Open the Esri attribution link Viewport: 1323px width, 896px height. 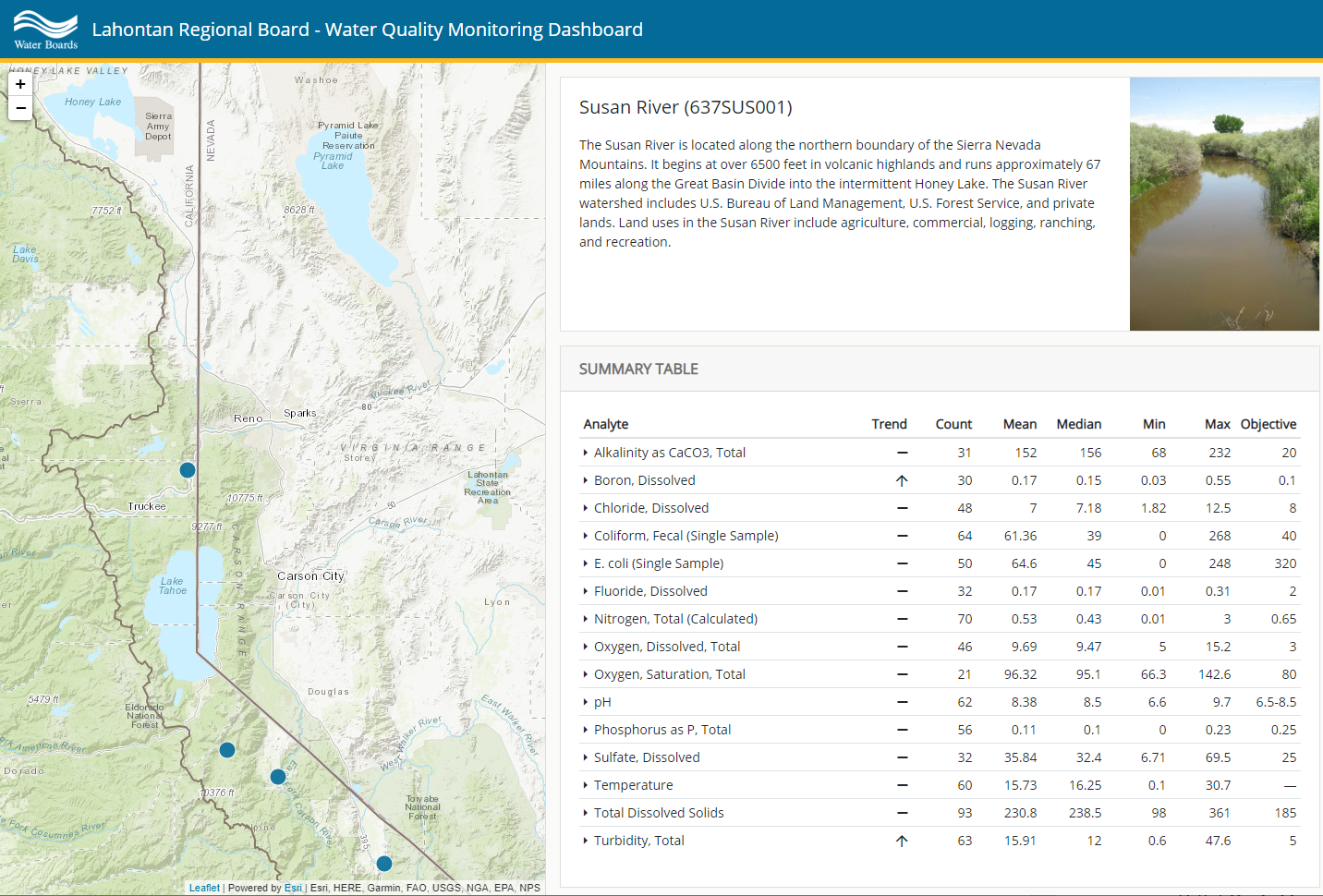point(293,888)
